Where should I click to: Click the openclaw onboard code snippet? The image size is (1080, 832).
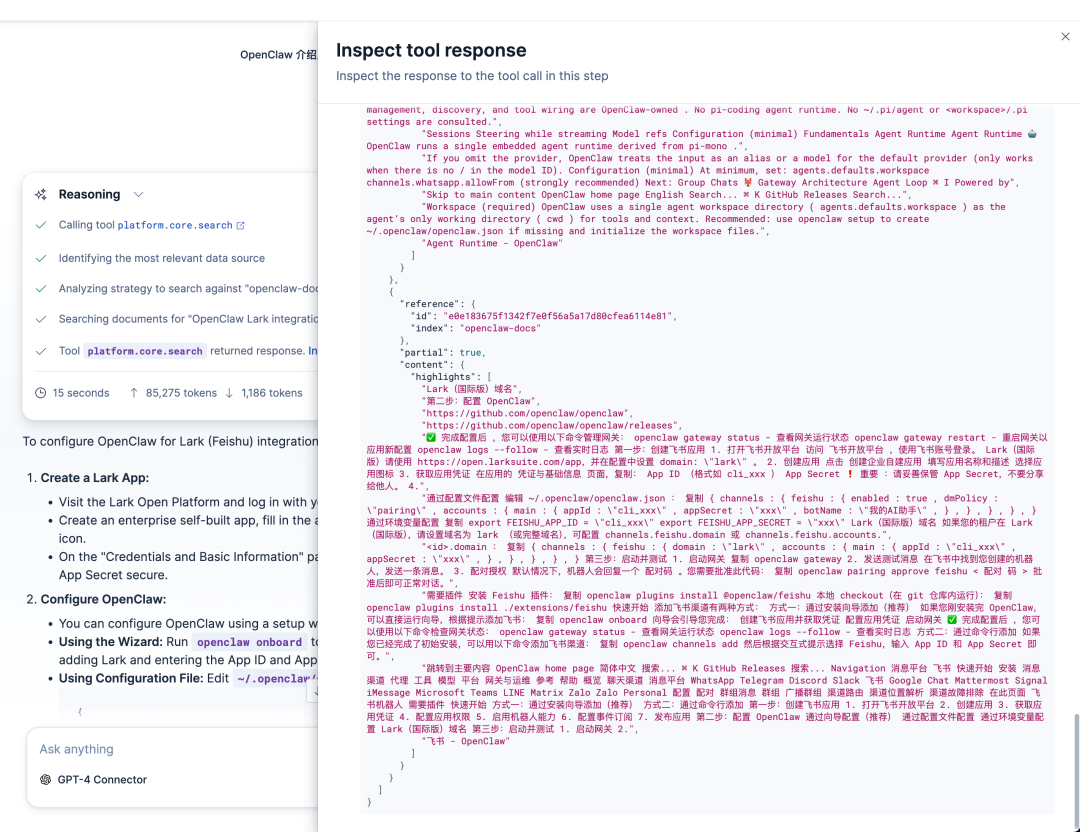(249, 642)
